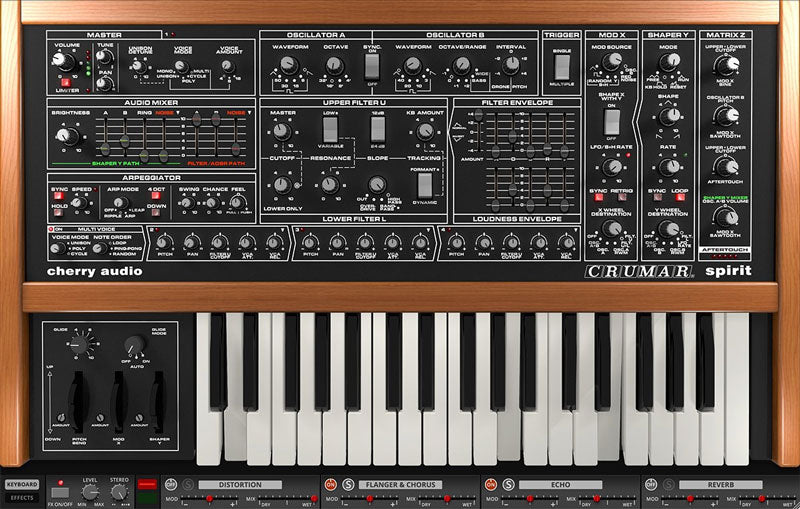Viewport: 800px width, 509px height.
Task: Flip the Oscillator Sync switch
Action: 372,67
